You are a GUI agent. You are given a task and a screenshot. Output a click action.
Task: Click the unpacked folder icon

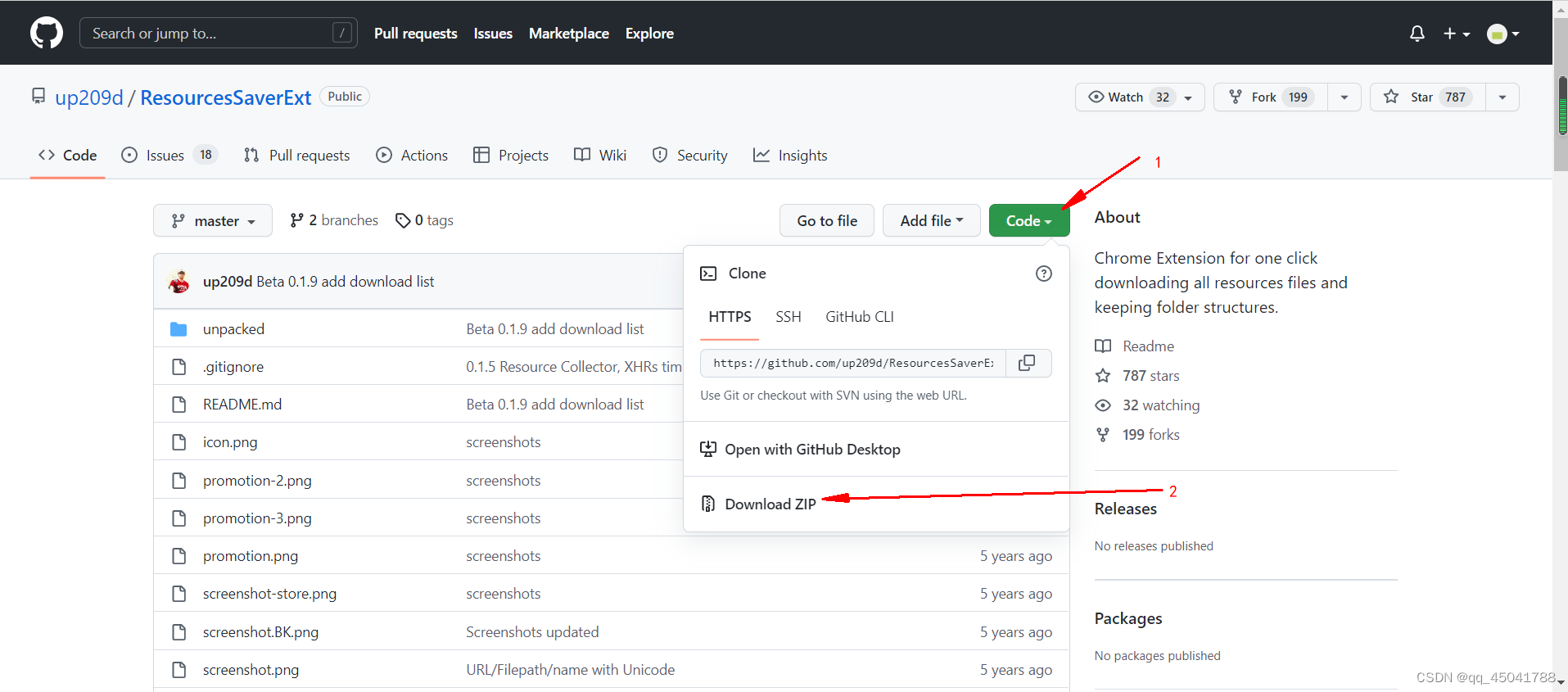coord(178,329)
